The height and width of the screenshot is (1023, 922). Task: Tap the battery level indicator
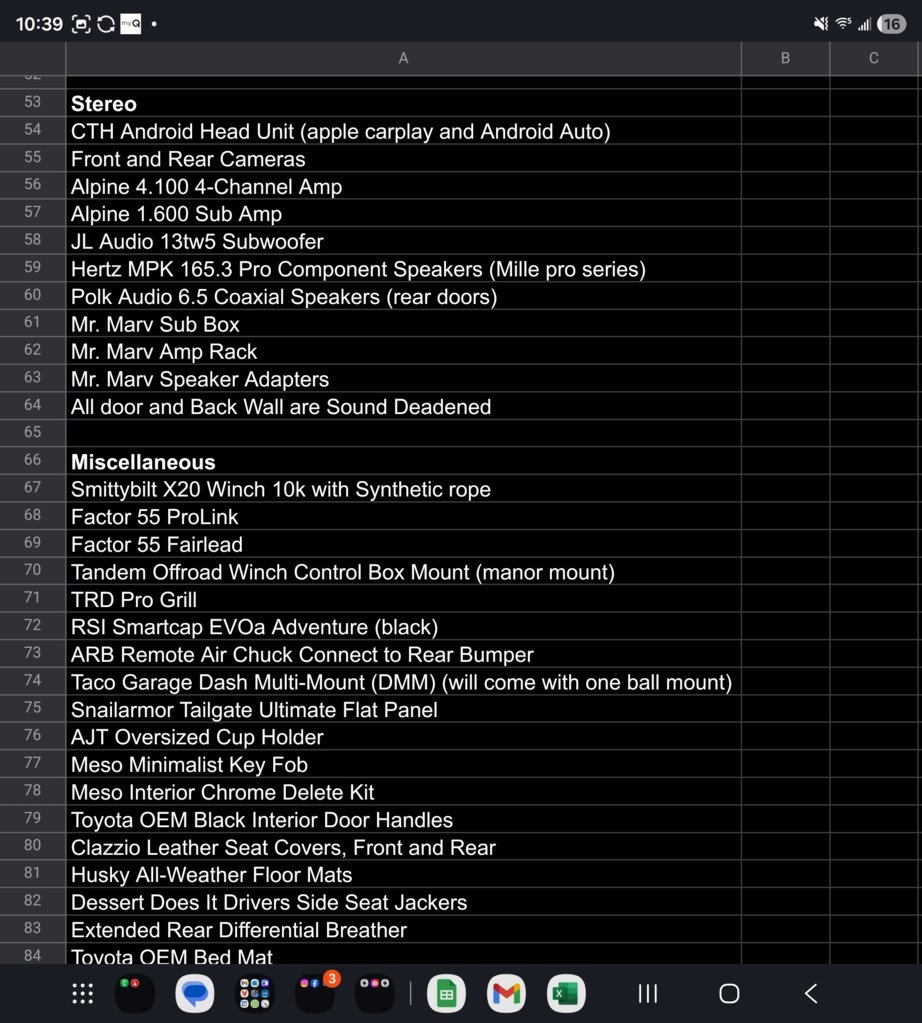click(x=891, y=24)
